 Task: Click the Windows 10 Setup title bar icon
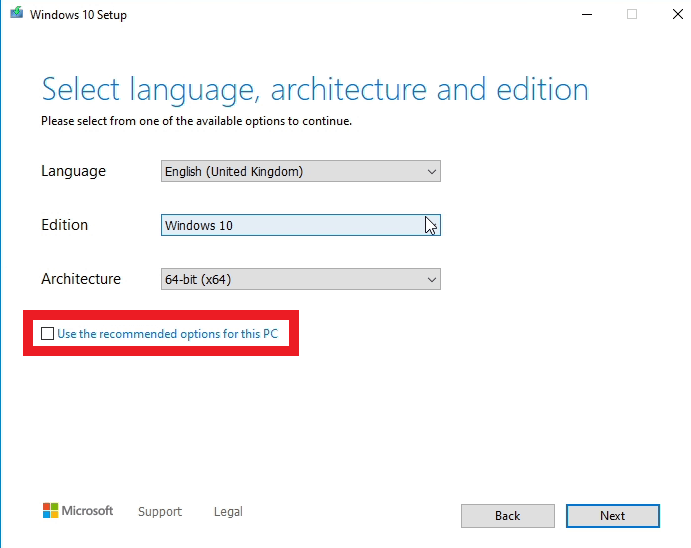tap(17, 12)
